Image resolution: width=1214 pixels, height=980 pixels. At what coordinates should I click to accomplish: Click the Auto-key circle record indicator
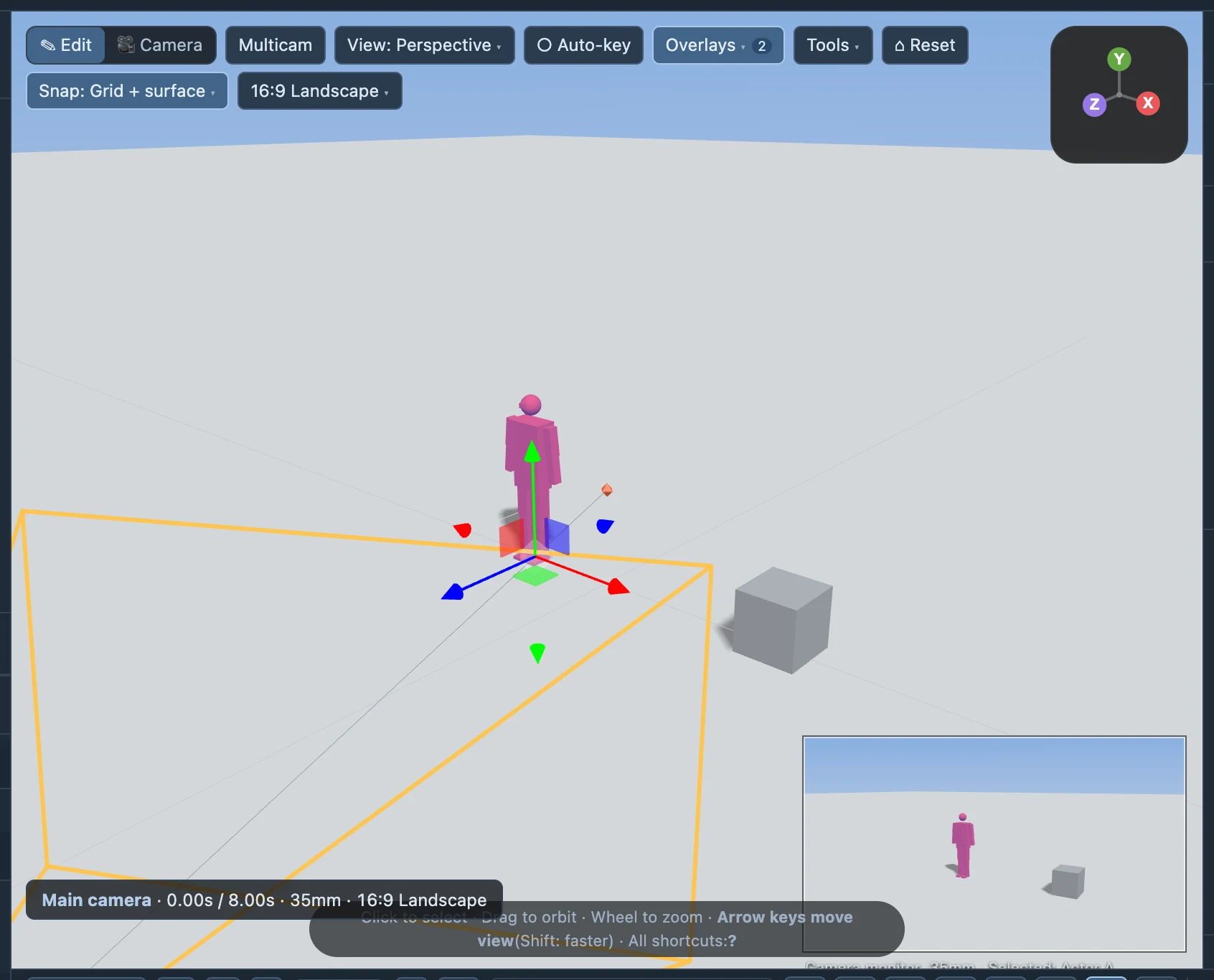(x=545, y=45)
